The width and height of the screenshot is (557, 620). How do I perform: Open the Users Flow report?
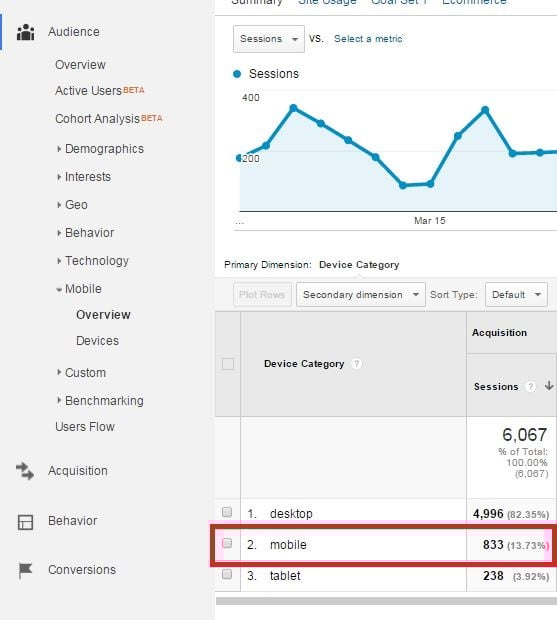click(85, 427)
